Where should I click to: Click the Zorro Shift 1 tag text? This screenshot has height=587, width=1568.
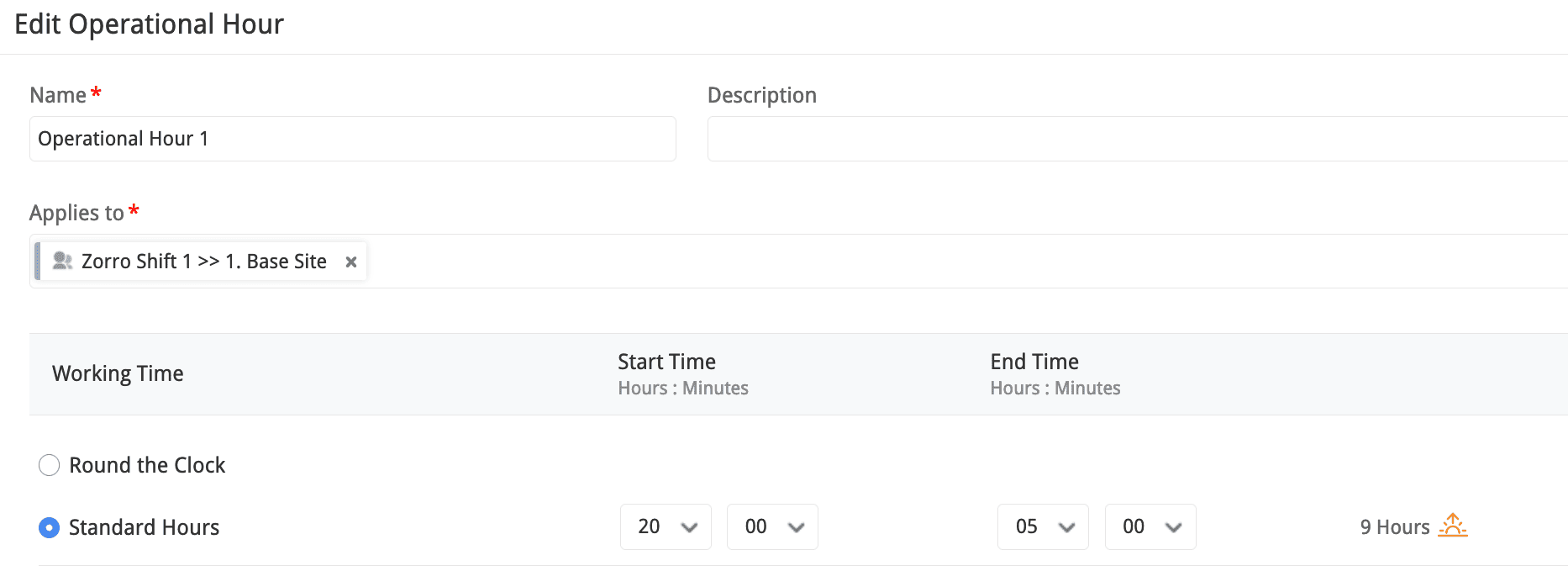point(203,262)
